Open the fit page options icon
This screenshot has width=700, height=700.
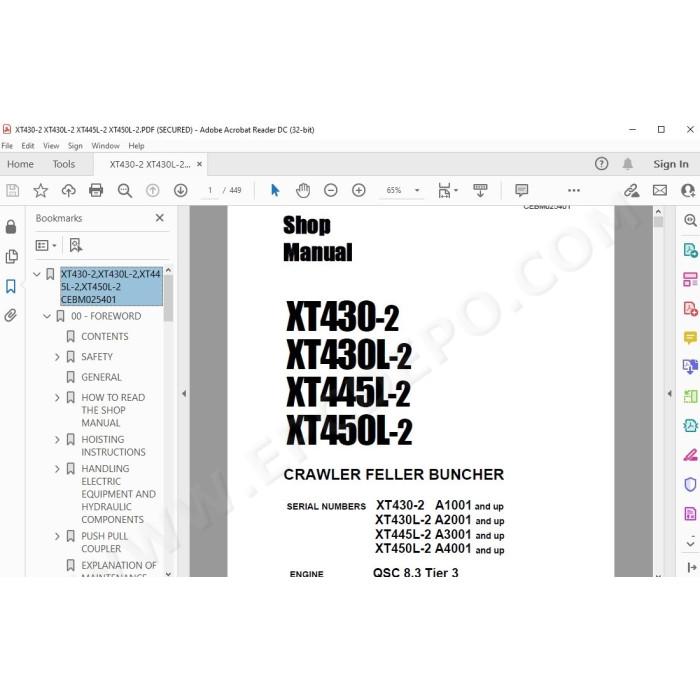[x=447, y=191]
